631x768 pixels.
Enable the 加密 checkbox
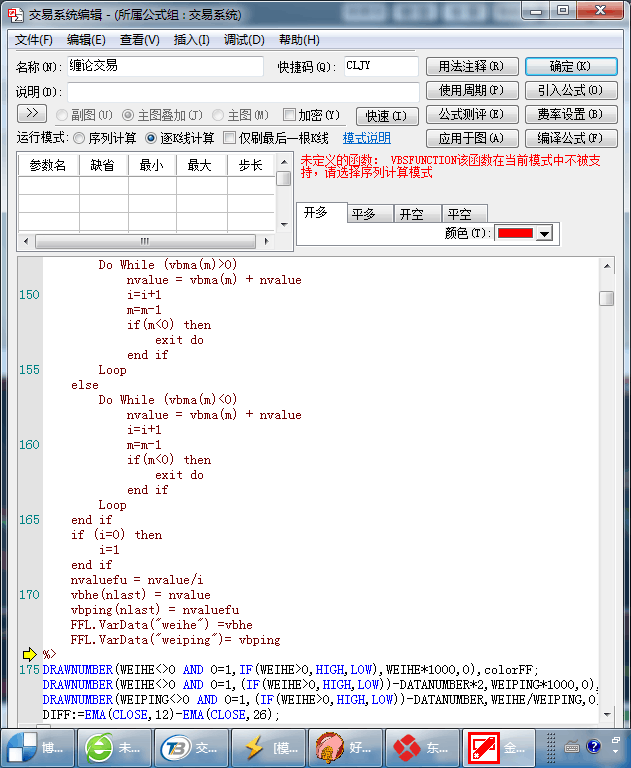(290, 115)
